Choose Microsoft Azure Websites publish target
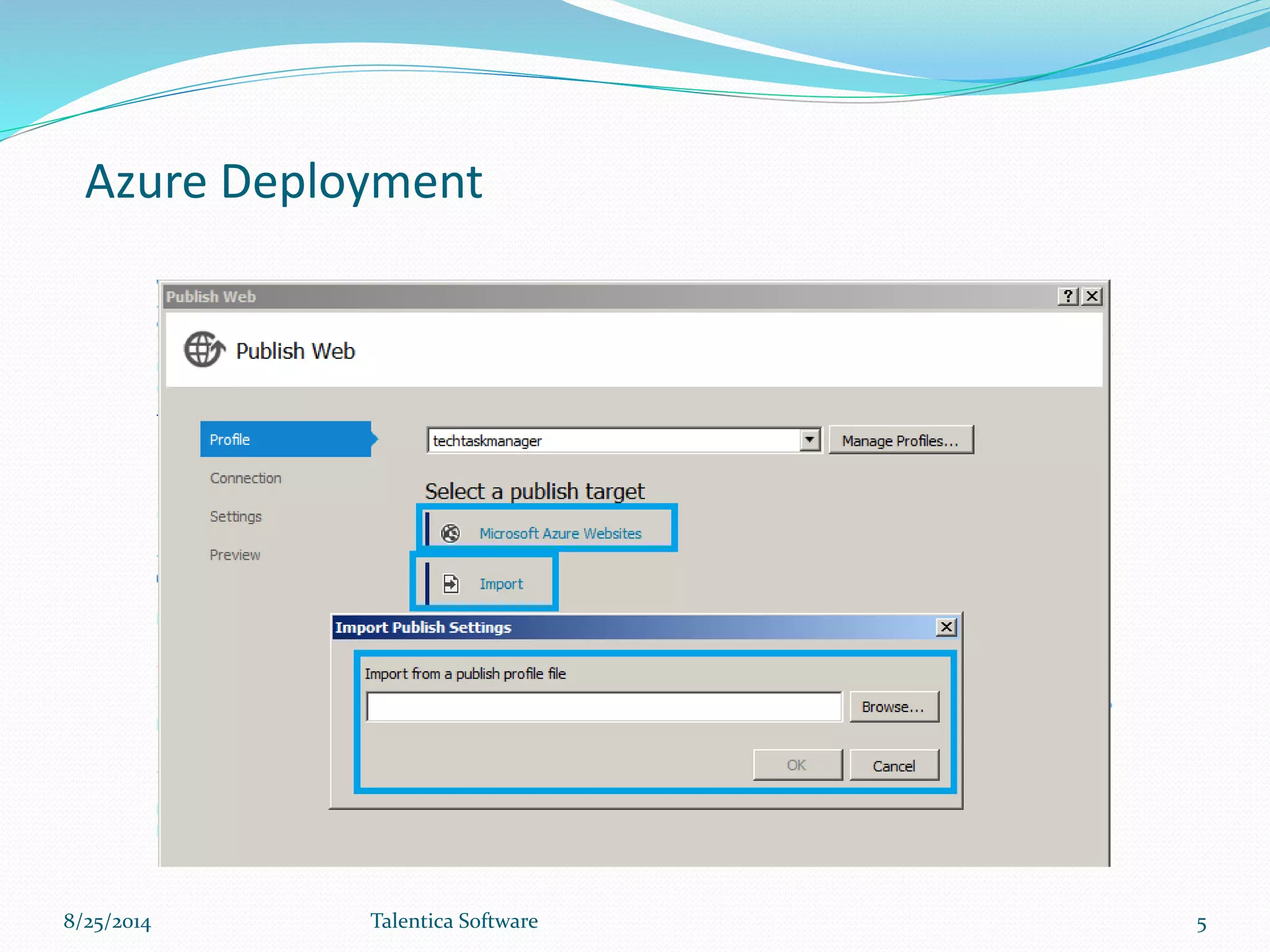This screenshot has width=1270, height=952. [560, 533]
